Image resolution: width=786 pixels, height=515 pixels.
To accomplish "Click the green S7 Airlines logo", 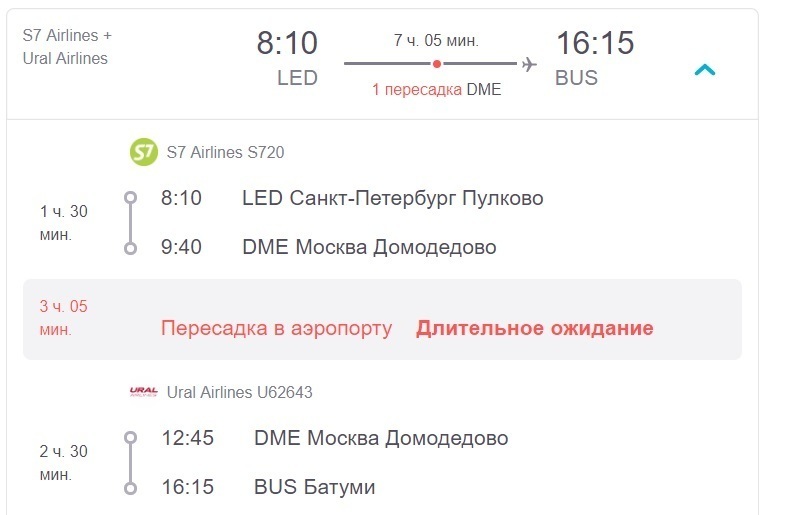I will (144, 151).
